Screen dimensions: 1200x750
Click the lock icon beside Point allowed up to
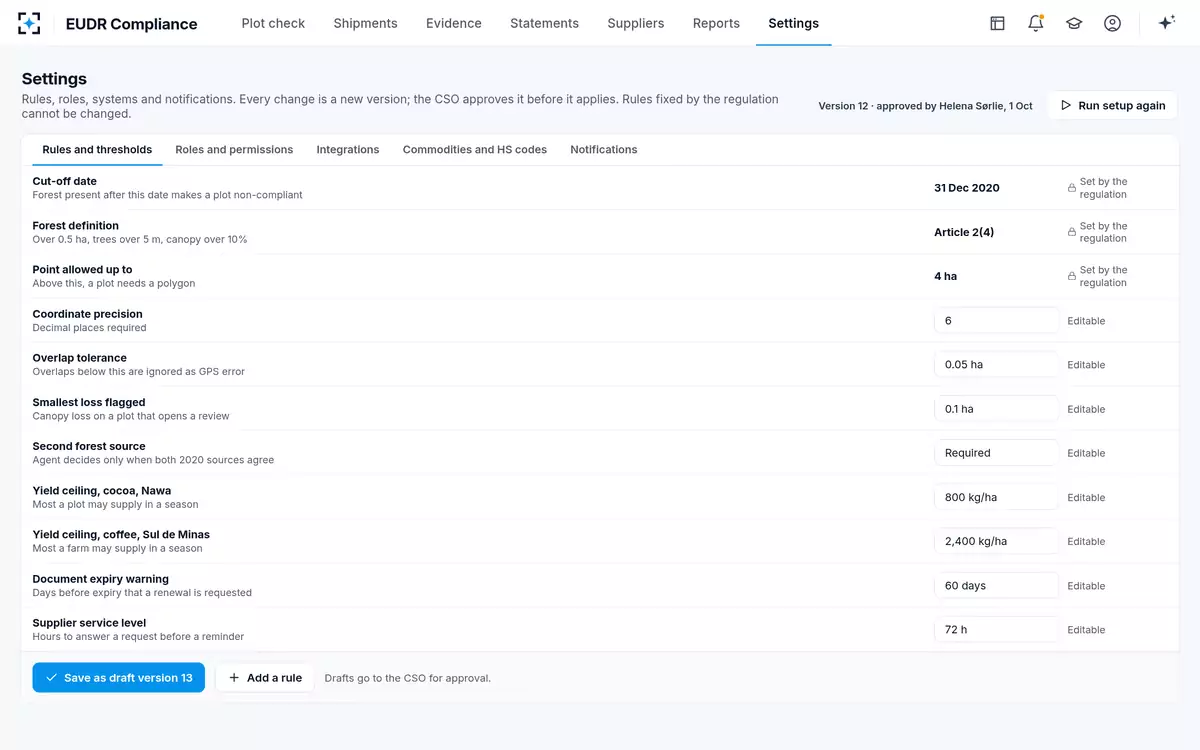pos(1072,276)
